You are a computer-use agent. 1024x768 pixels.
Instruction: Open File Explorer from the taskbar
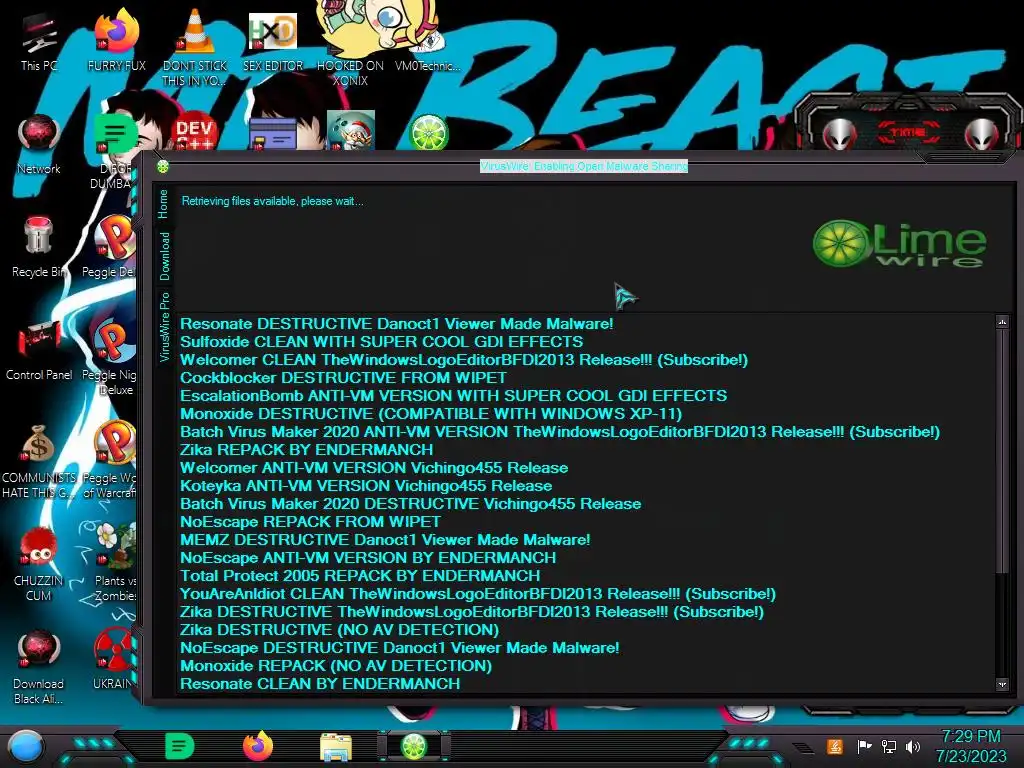pyautogui.click(x=336, y=747)
